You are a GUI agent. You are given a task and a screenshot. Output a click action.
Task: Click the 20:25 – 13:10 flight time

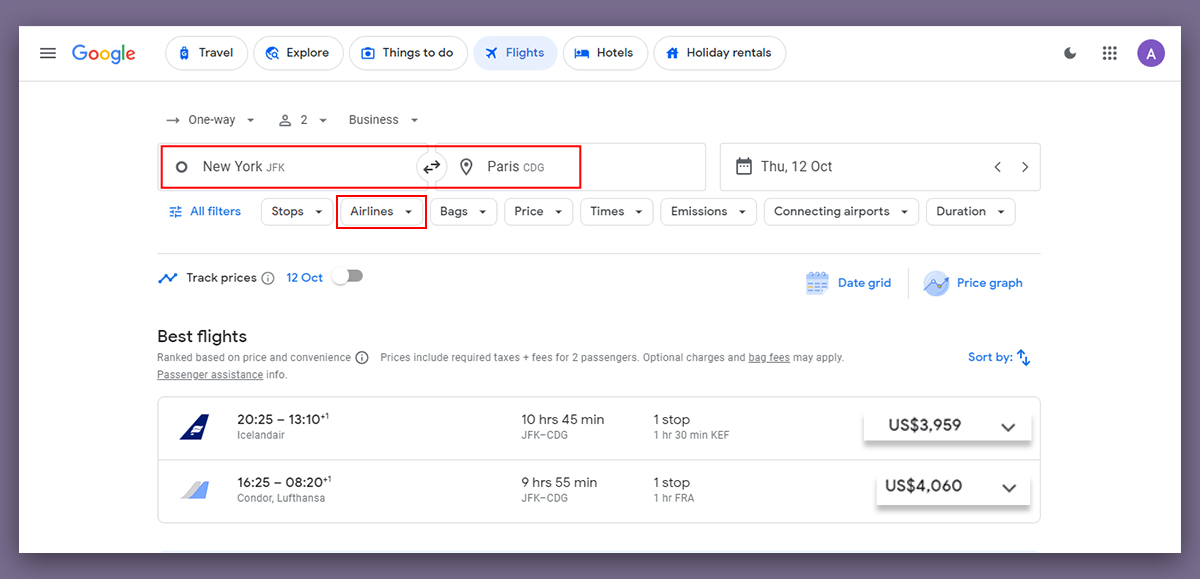[x=283, y=419]
